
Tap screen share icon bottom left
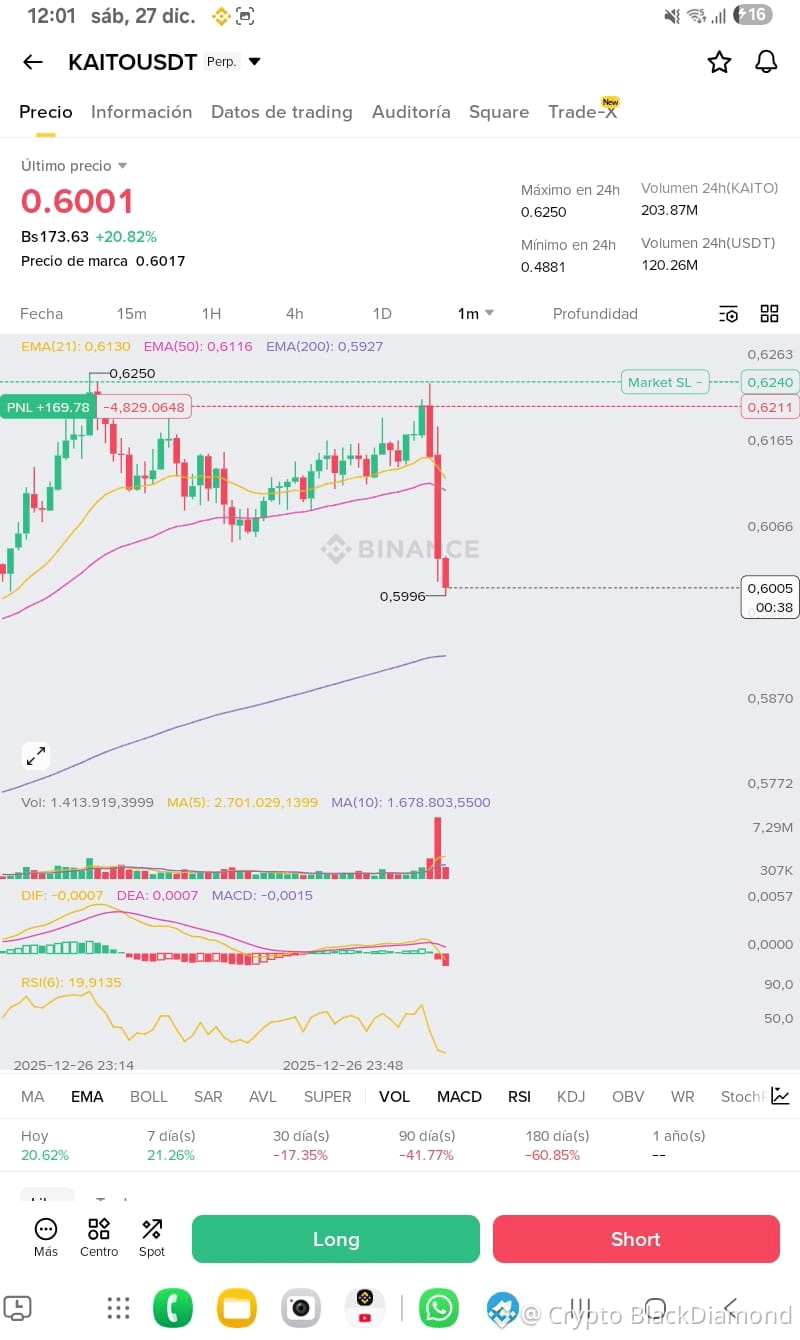click(x=18, y=1308)
